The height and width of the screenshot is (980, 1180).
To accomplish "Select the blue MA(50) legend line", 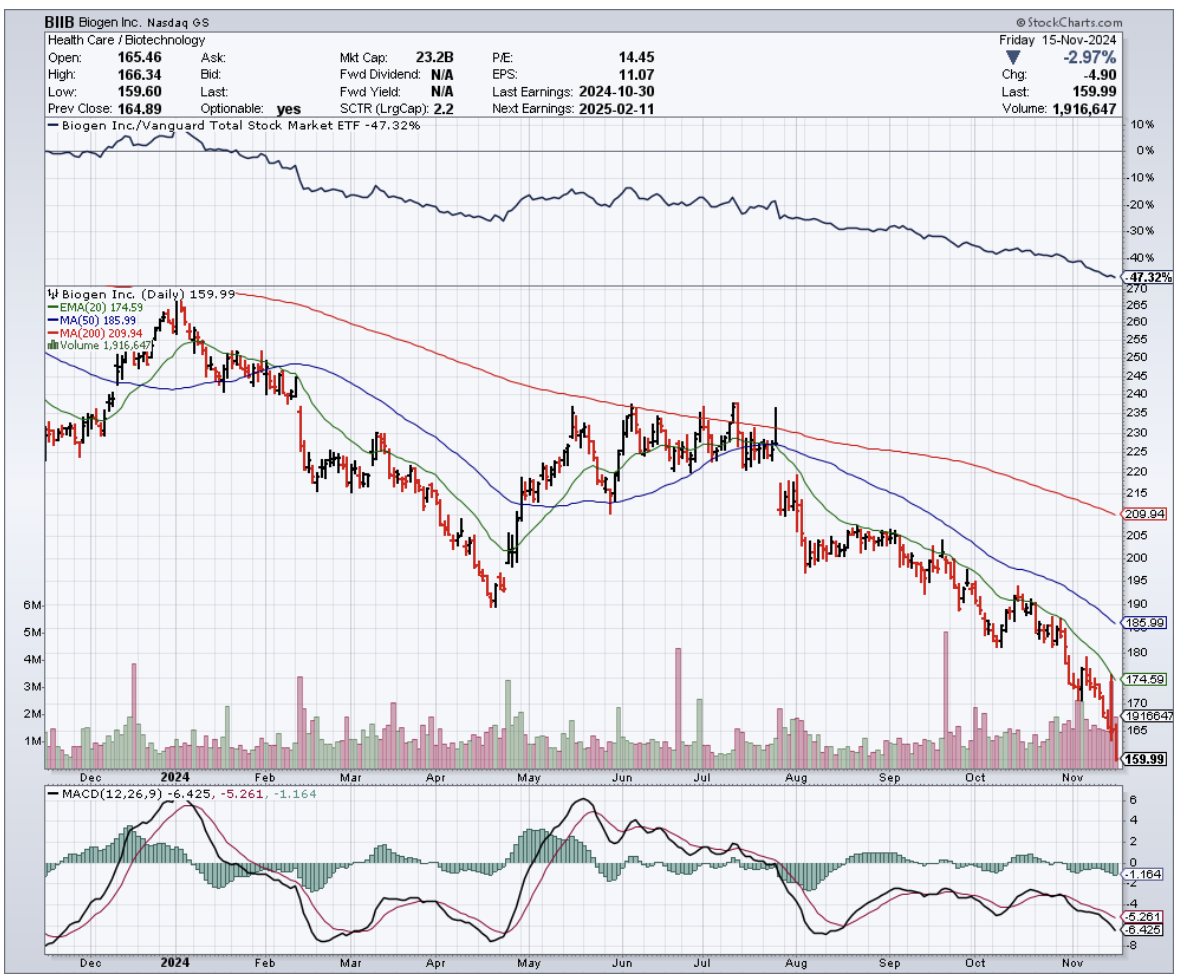I will (52, 320).
